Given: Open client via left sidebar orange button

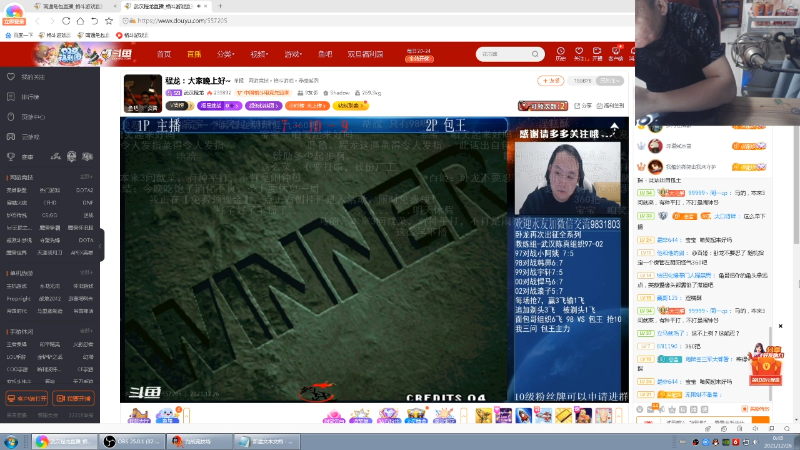Looking at the screenshot, I should (x=27, y=398).
